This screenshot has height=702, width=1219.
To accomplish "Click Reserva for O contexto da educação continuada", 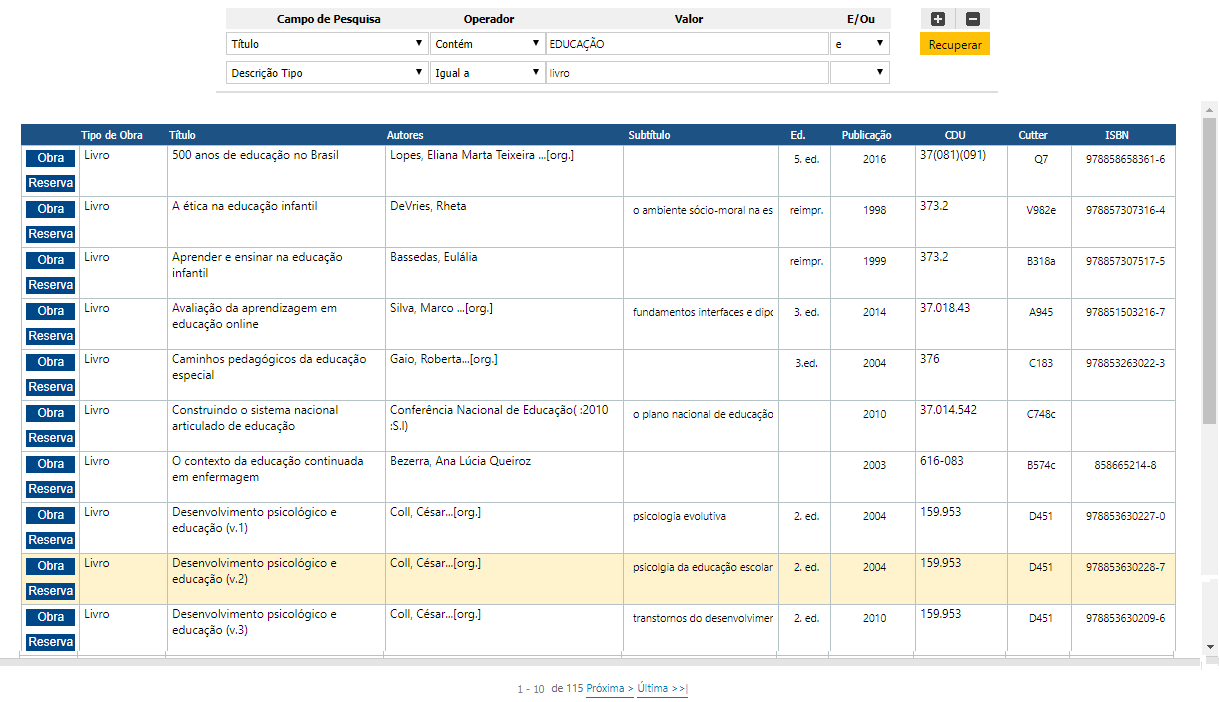I will click(x=50, y=488).
